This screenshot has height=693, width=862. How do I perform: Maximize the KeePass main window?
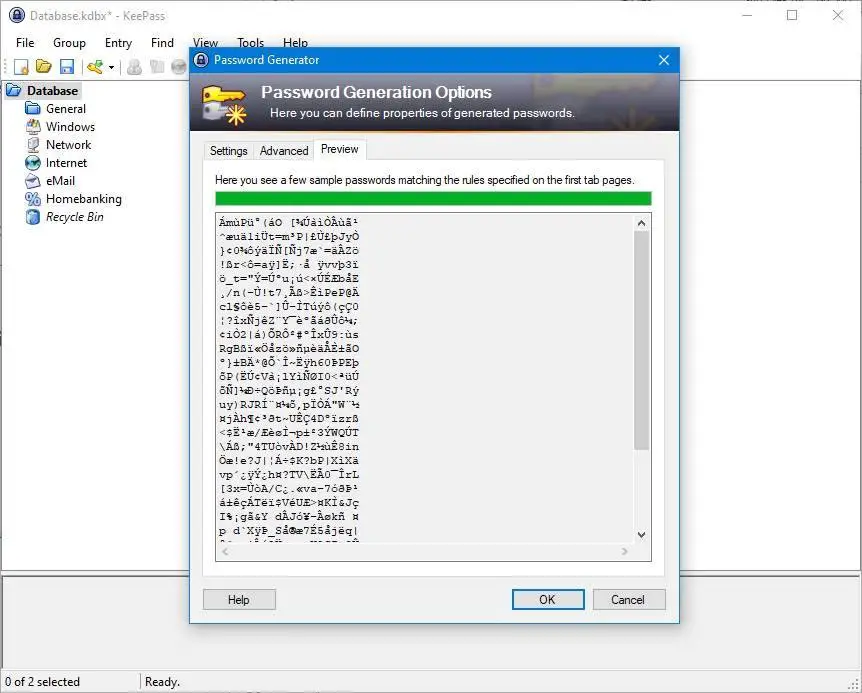(792, 15)
